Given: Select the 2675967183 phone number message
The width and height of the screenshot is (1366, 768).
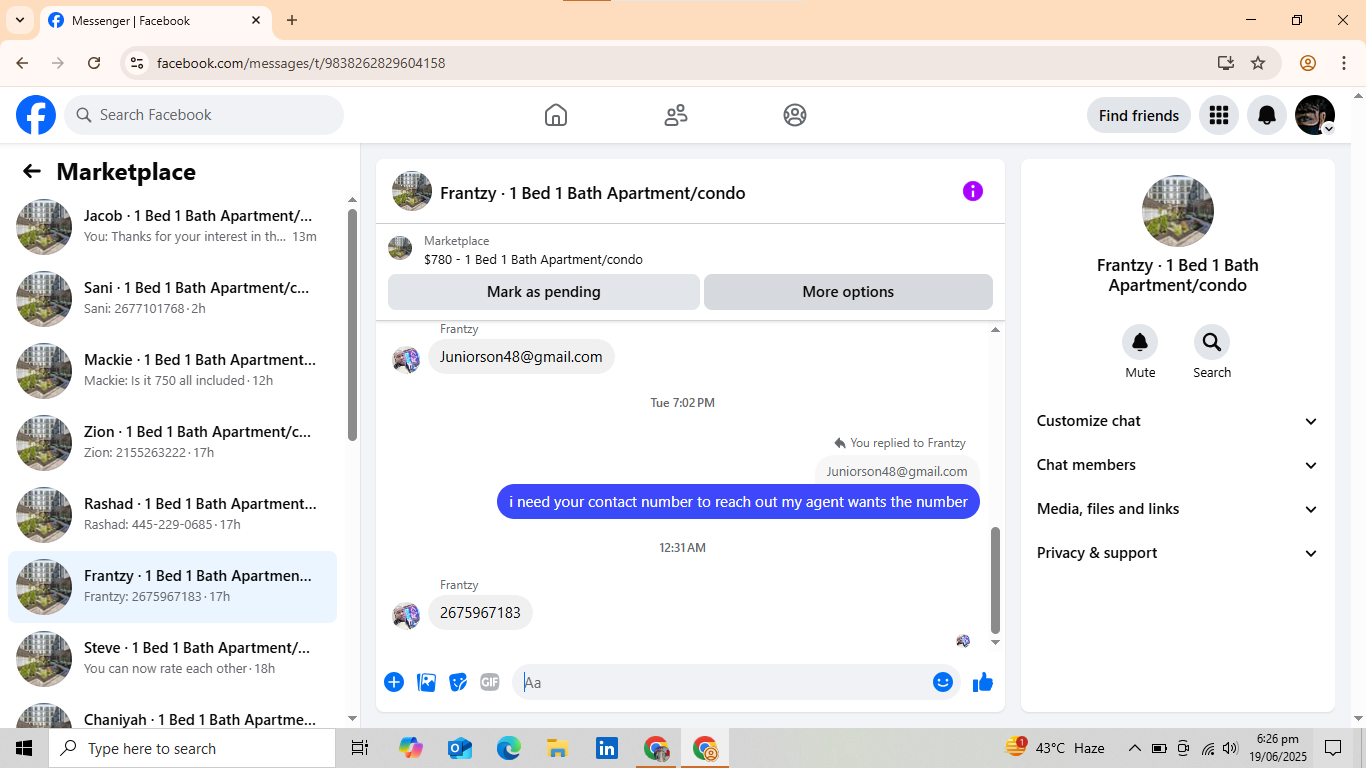Looking at the screenshot, I should (480, 613).
